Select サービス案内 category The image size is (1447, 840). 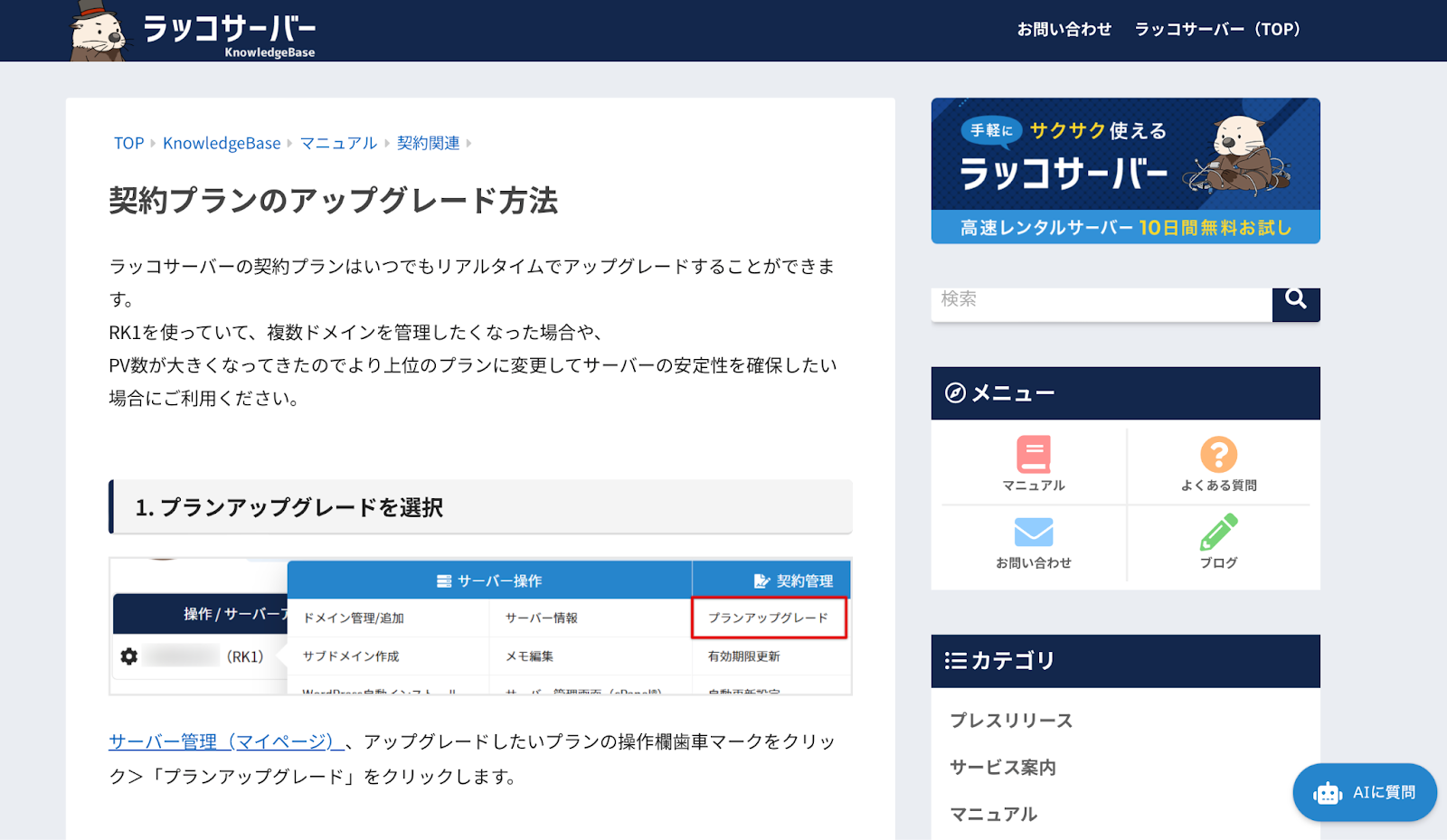[x=1003, y=768]
